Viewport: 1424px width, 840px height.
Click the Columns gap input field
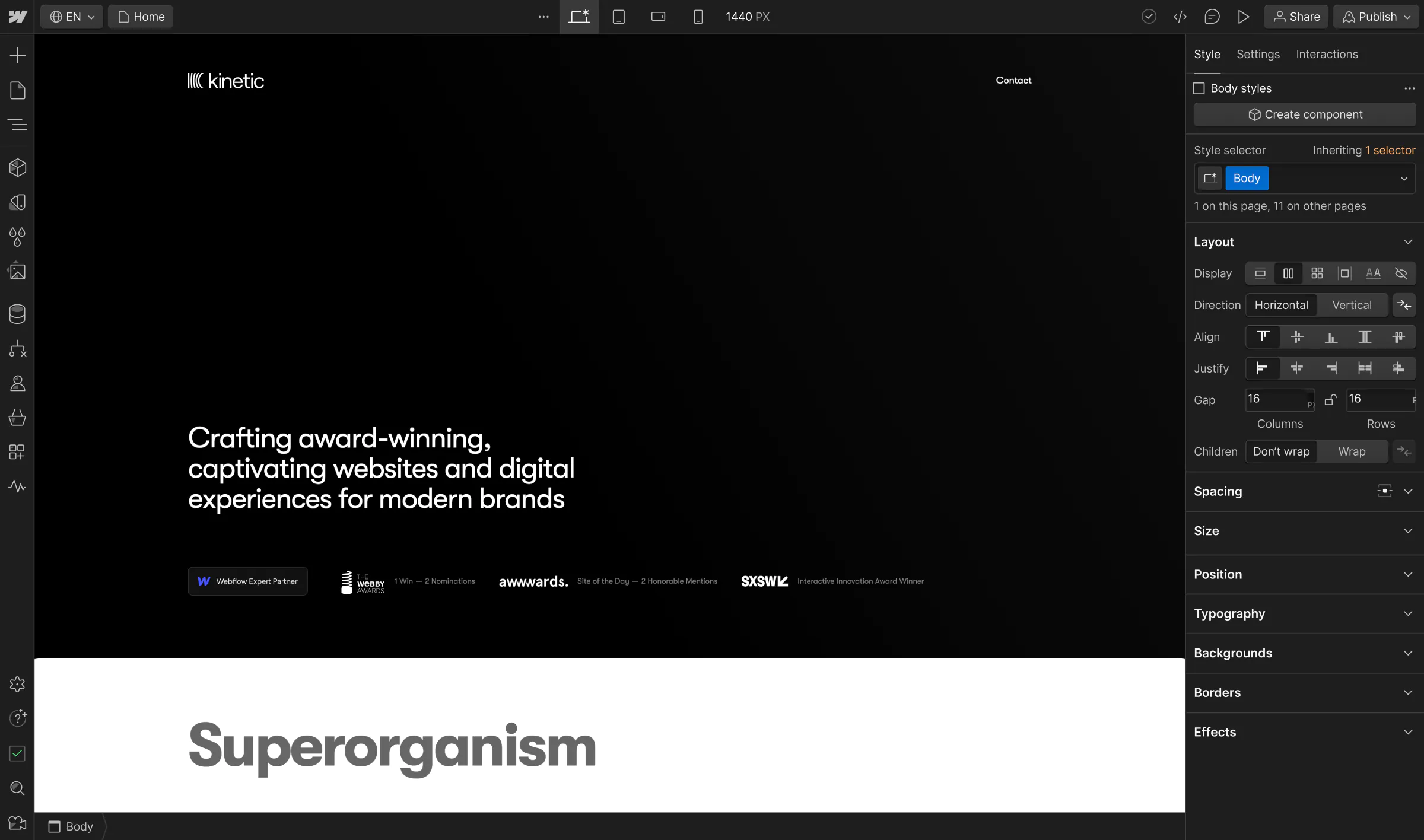(1276, 399)
